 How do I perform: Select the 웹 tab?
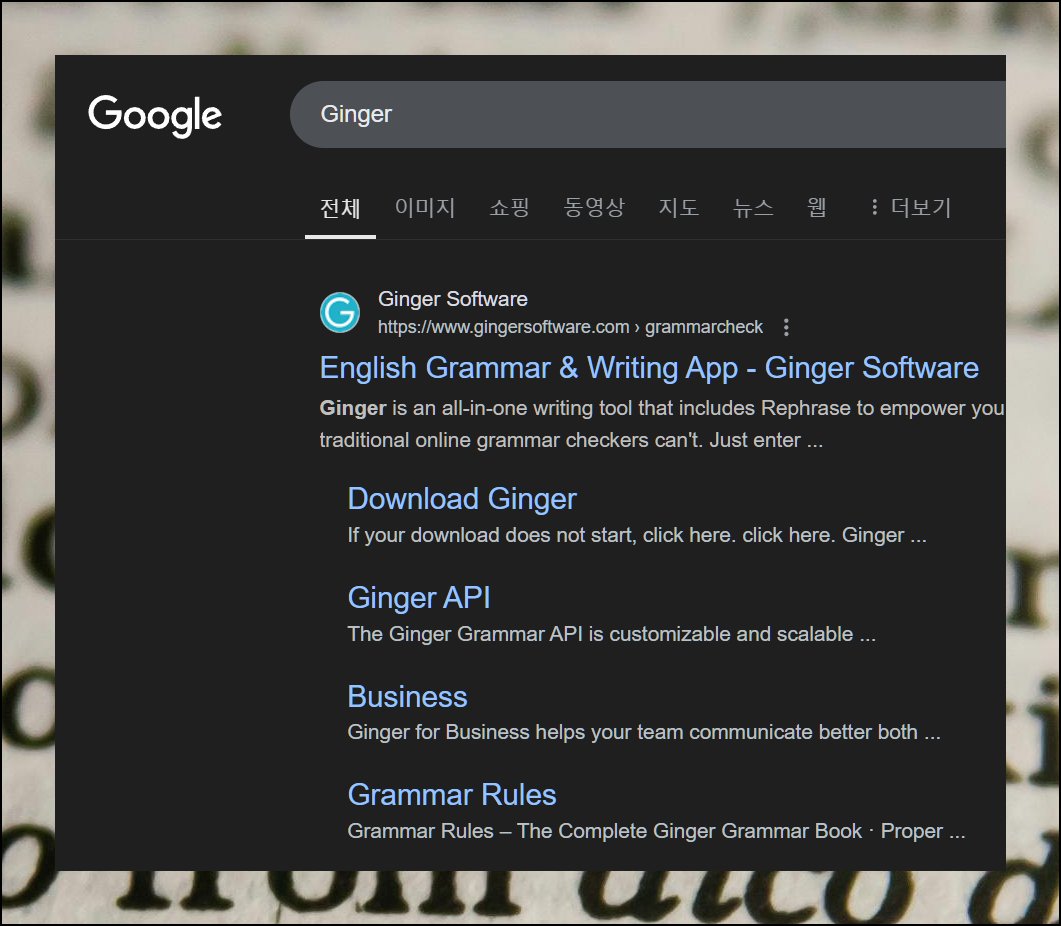817,207
